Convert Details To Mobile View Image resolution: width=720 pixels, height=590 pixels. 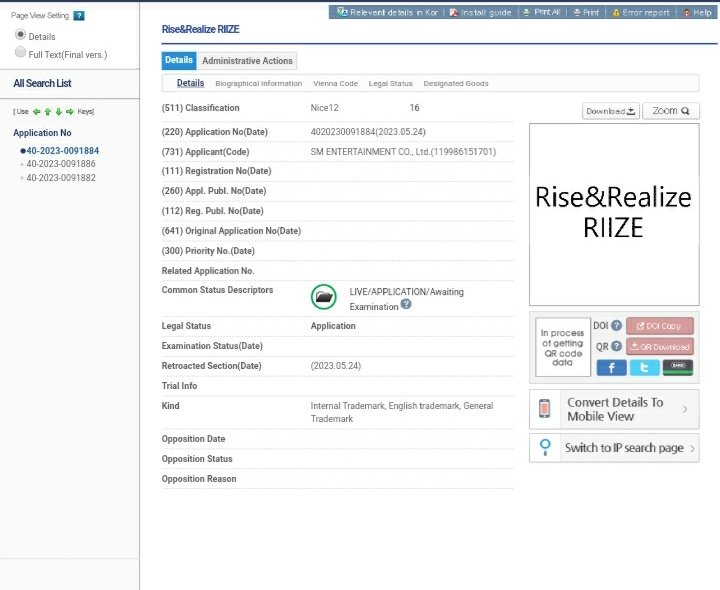(615, 409)
